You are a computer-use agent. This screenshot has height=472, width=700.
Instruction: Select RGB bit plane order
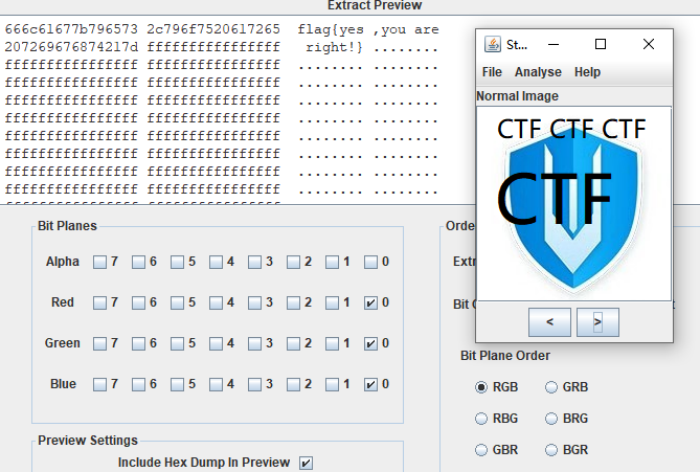(x=481, y=387)
